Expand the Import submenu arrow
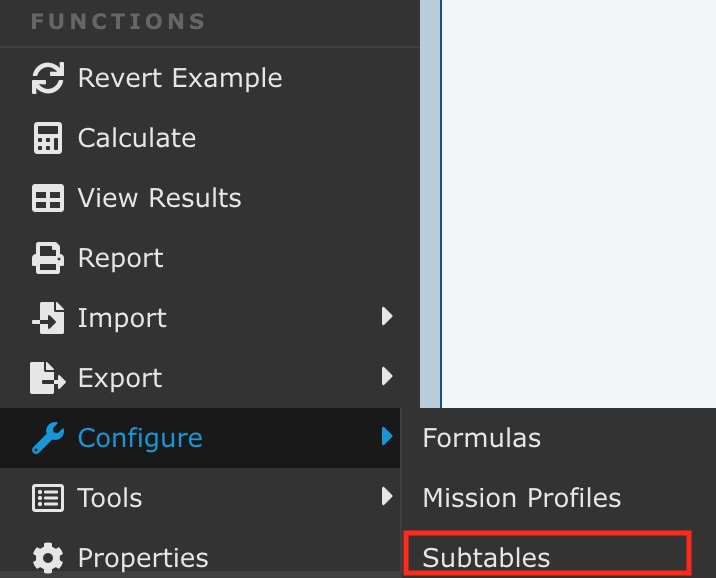 tap(388, 318)
